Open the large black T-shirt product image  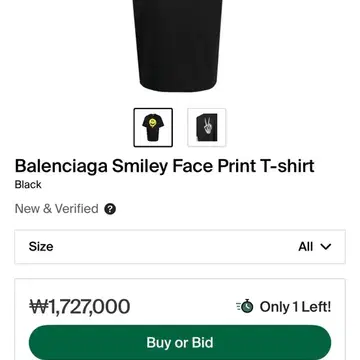coord(177,46)
